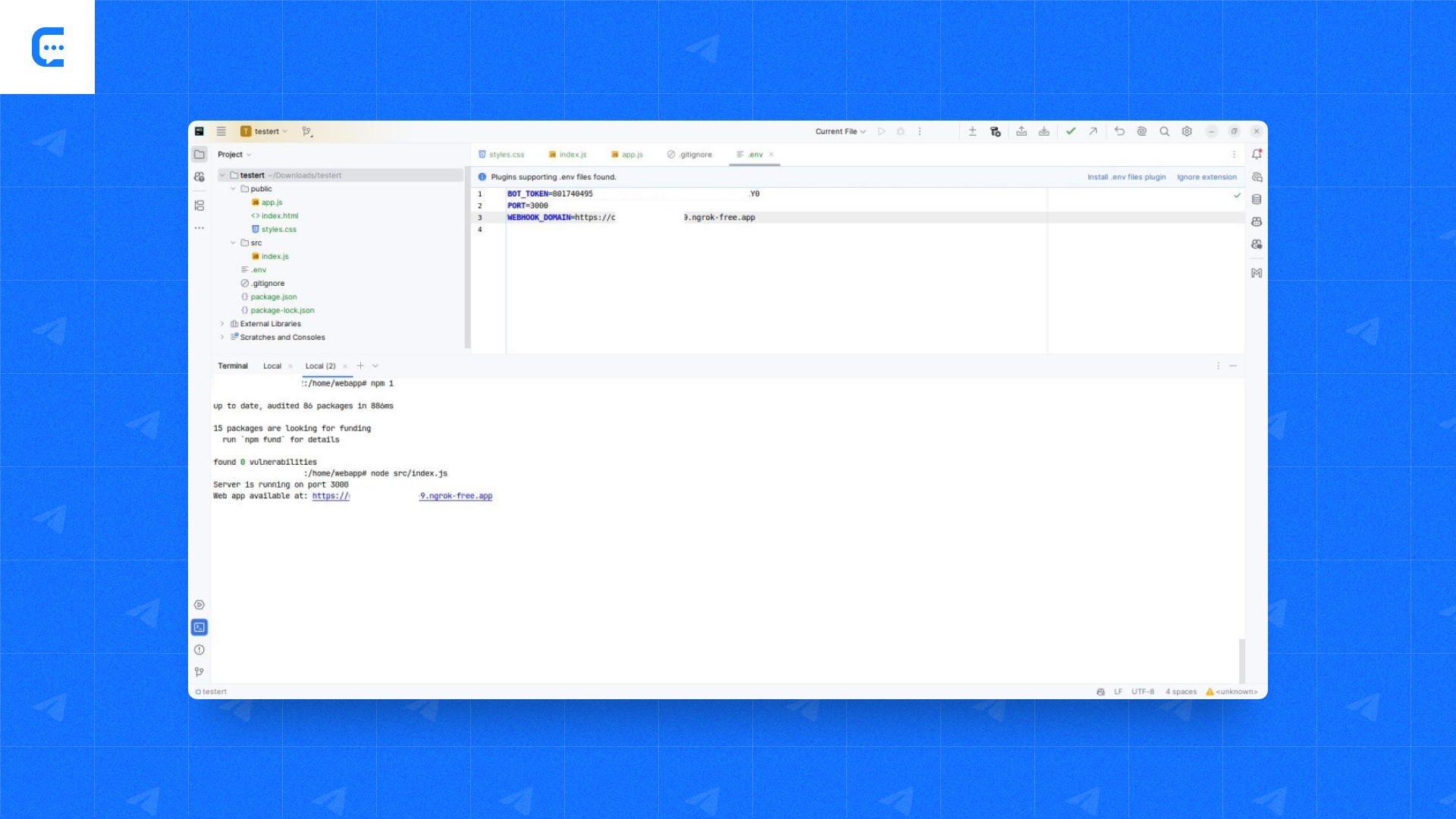Open the Database tool window icon
The height and width of the screenshot is (819, 1456).
tap(1257, 199)
